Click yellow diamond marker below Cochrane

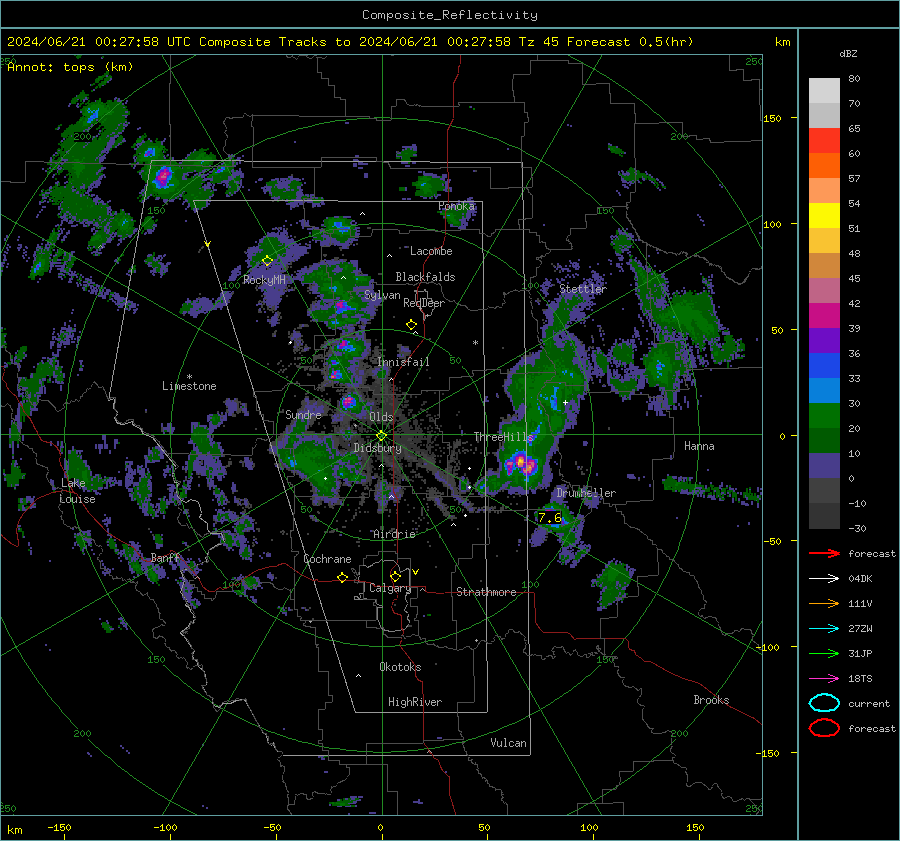342,578
